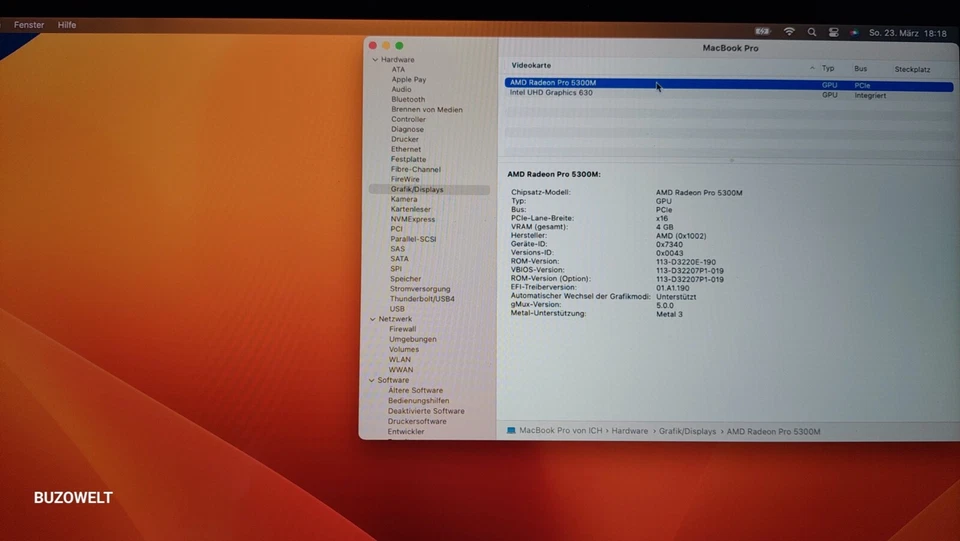Click Grafik/Displays in the path bar
960x541 pixels.
tap(687, 431)
